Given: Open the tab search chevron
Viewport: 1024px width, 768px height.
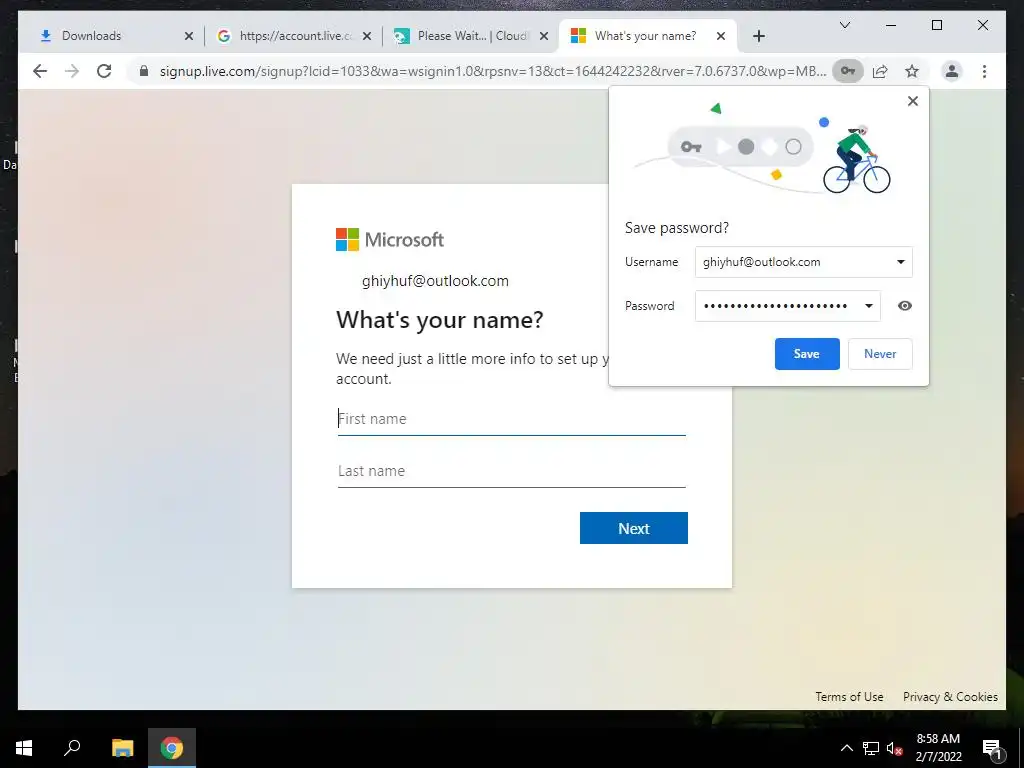Looking at the screenshot, I should (844, 25).
